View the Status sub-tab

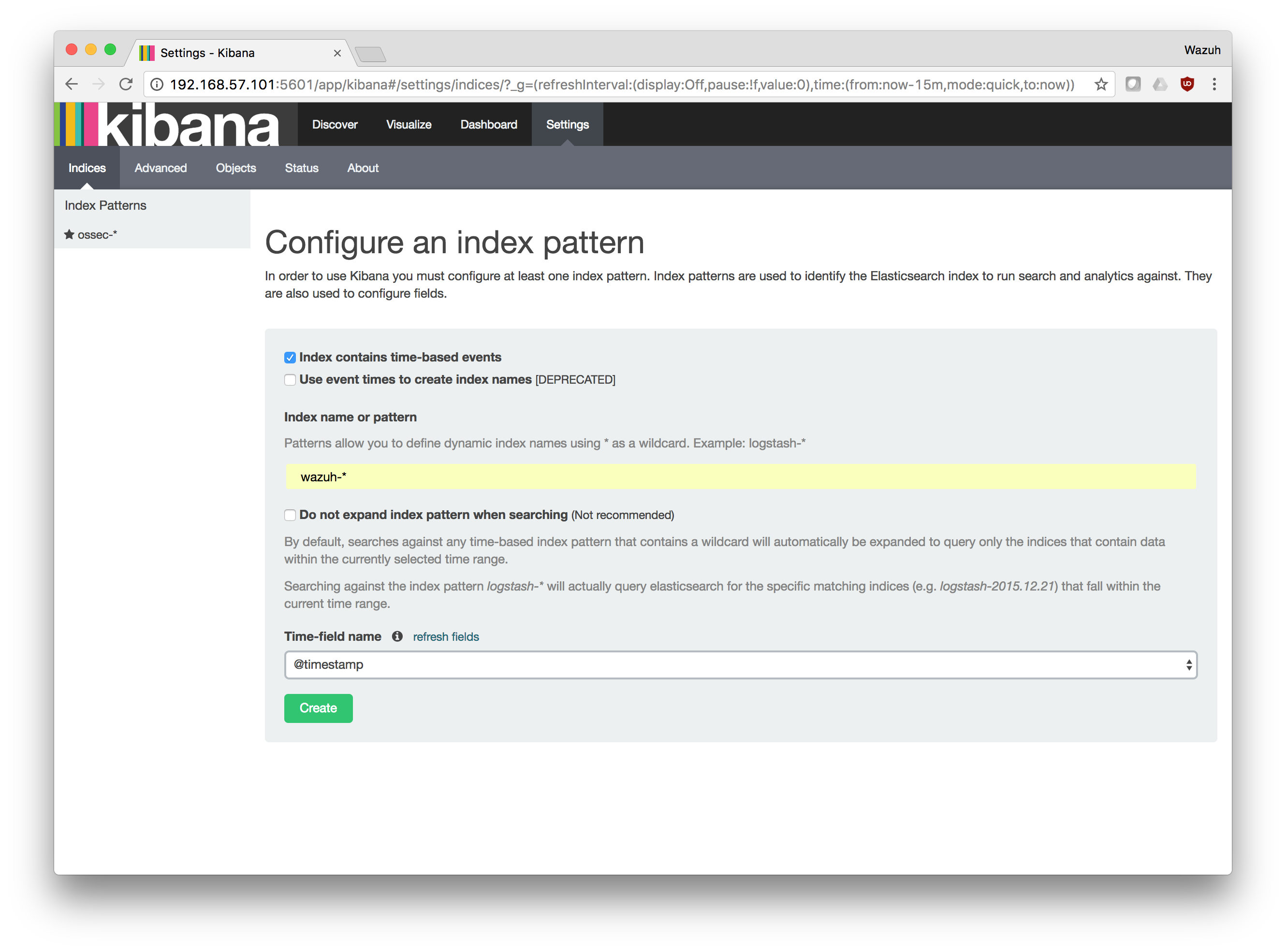302,168
